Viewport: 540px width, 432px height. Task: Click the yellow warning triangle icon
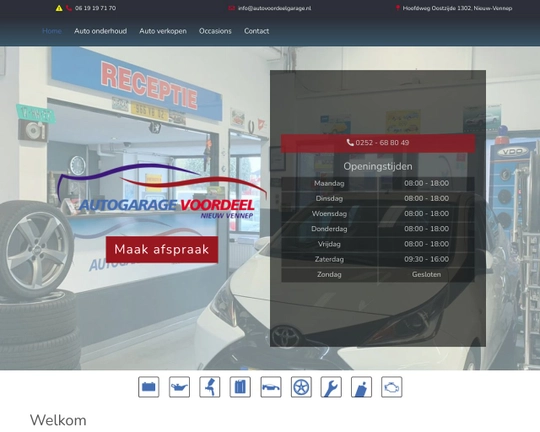[x=59, y=8]
